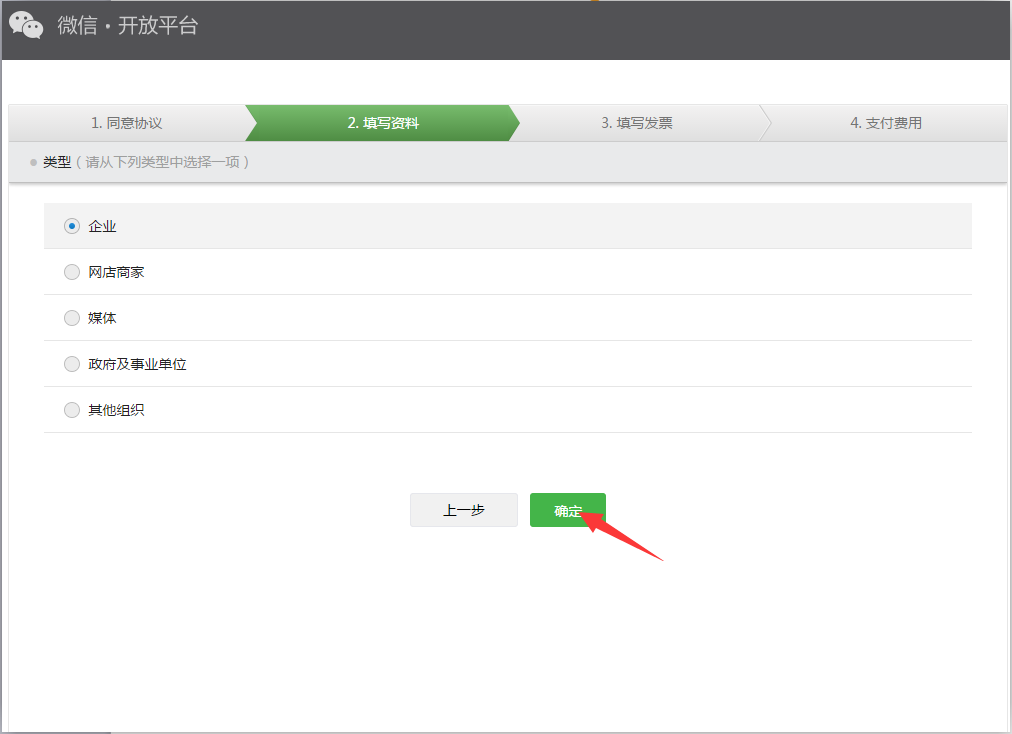Click the WeChat logo icon in header
The width and height of the screenshot is (1012, 734).
point(26,25)
